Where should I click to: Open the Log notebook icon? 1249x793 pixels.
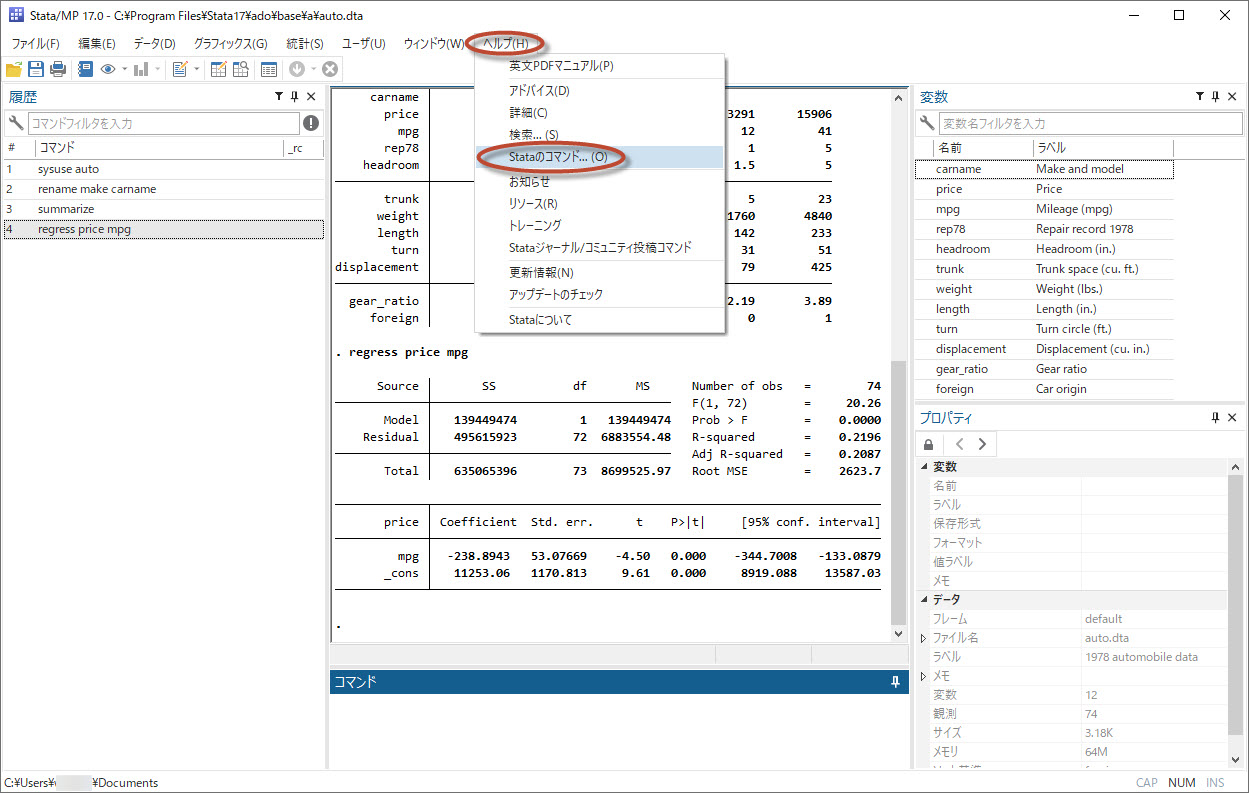point(85,69)
